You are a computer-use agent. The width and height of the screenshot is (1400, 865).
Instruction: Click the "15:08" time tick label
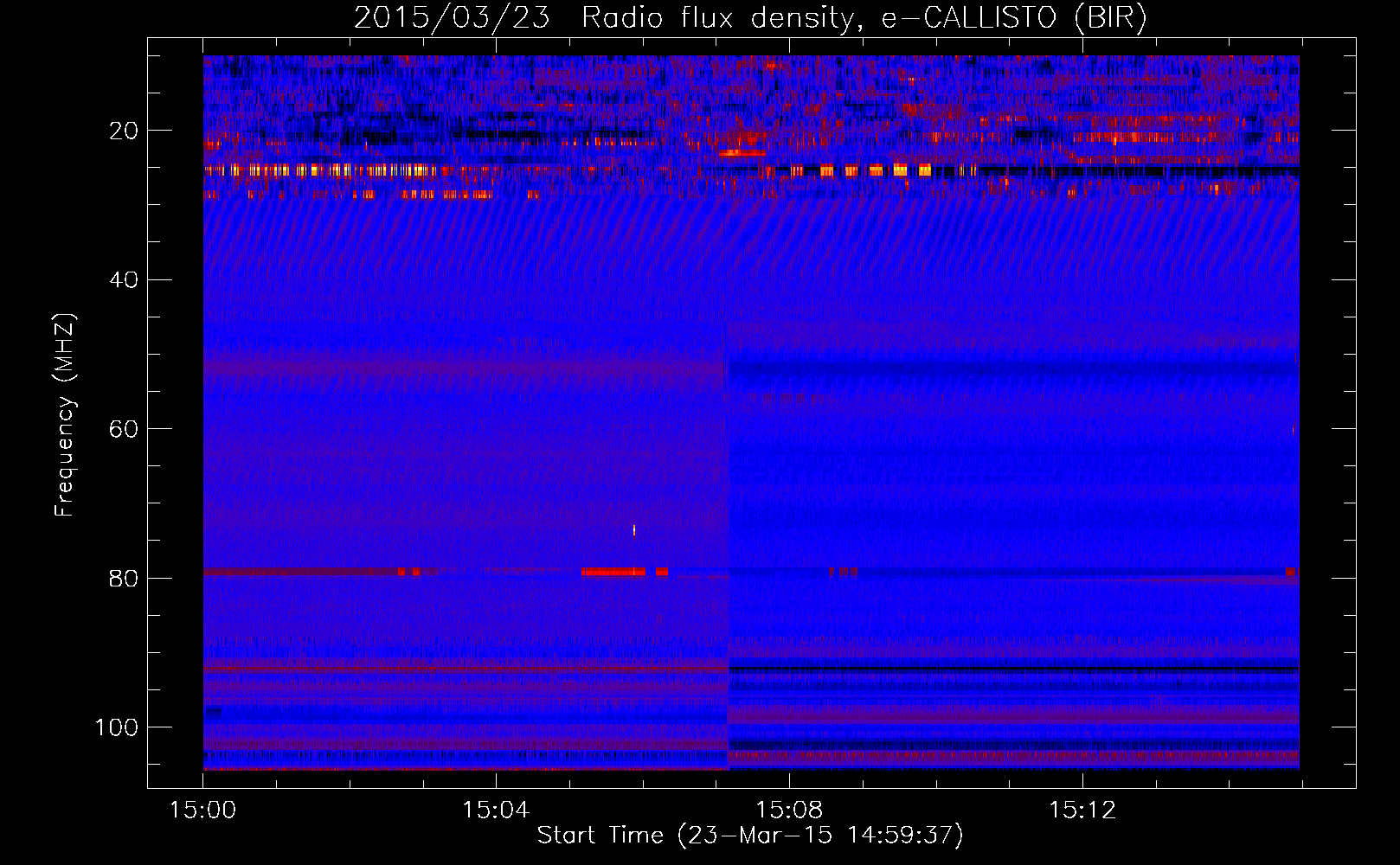click(789, 811)
